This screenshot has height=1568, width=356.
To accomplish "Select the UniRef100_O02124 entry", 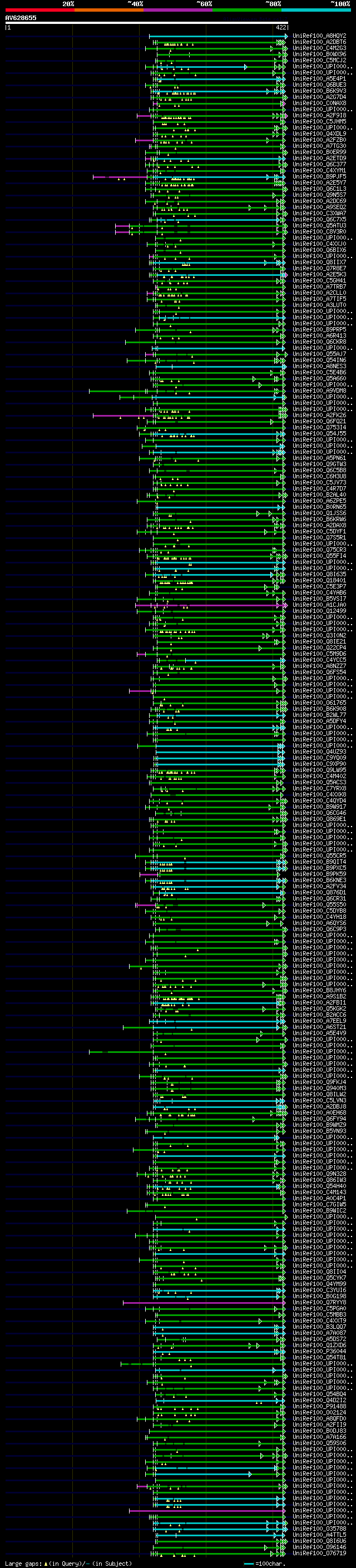I will pos(319,1412).
